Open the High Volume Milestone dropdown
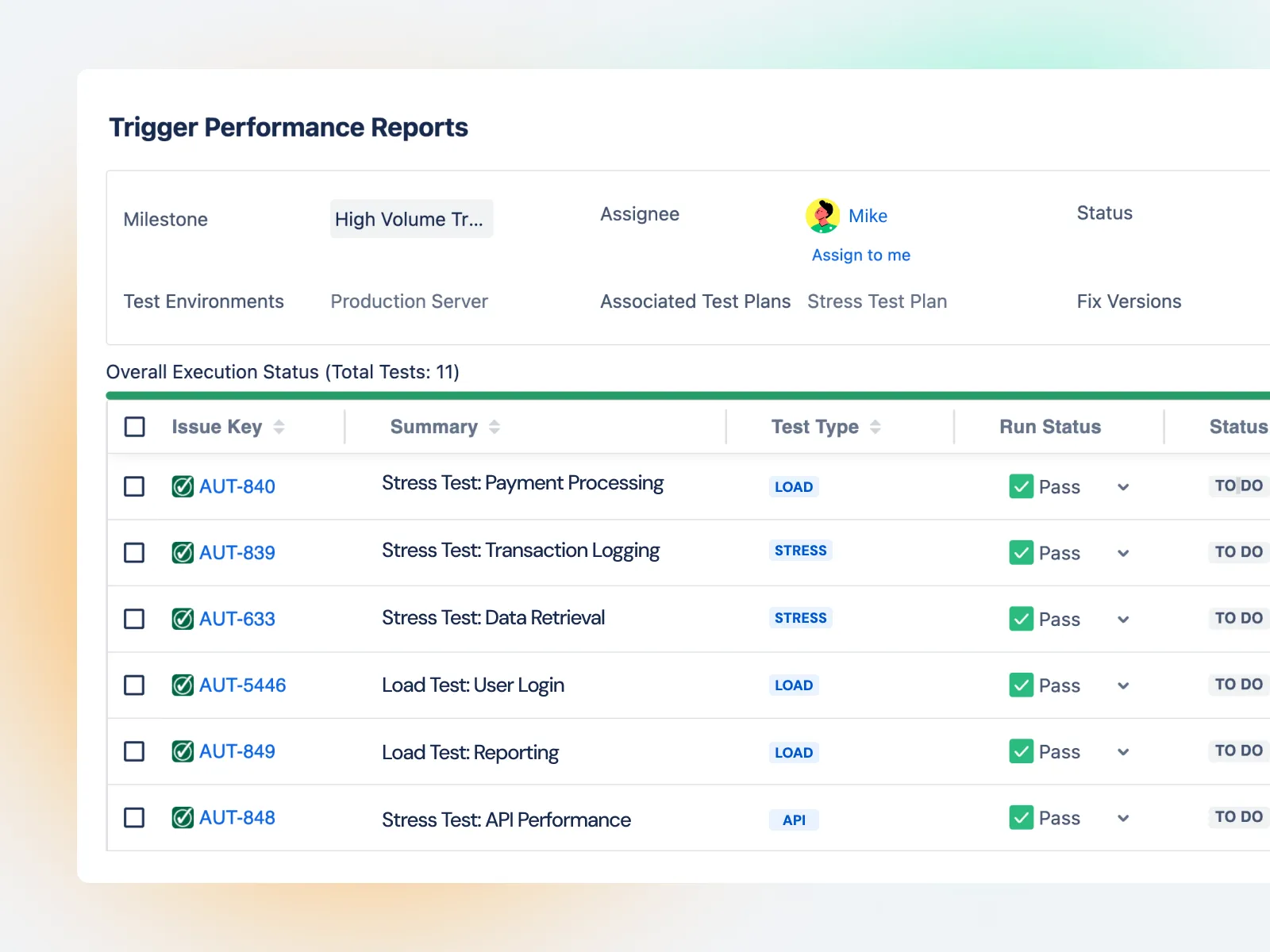 411,219
